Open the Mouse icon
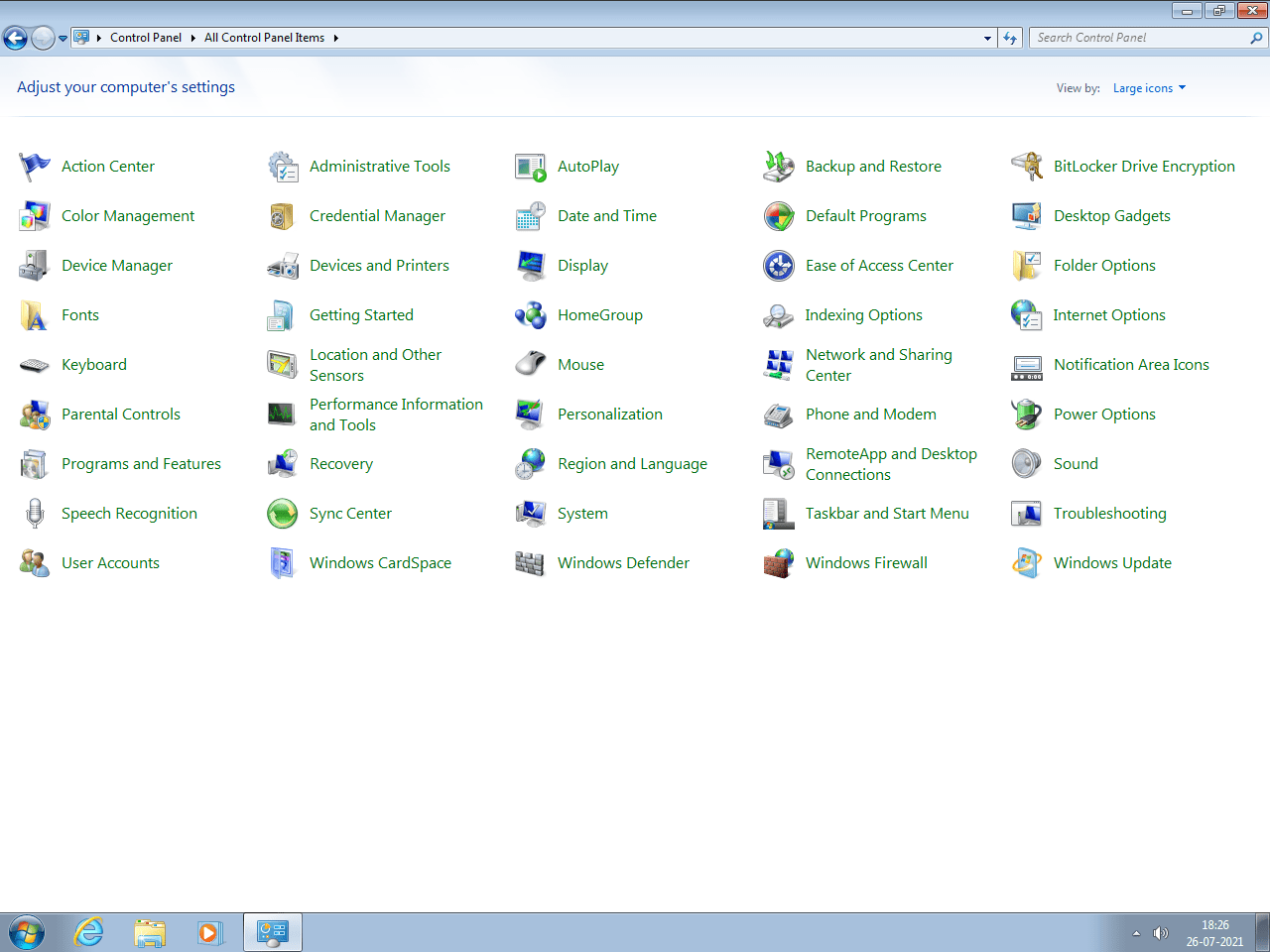The width and height of the screenshot is (1270, 952). click(x=531, y=365)
